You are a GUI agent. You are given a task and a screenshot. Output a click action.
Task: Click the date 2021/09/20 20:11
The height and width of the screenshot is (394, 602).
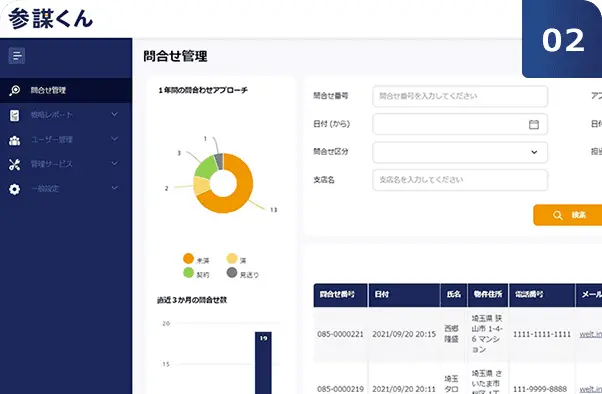click(x=404, y=389)
